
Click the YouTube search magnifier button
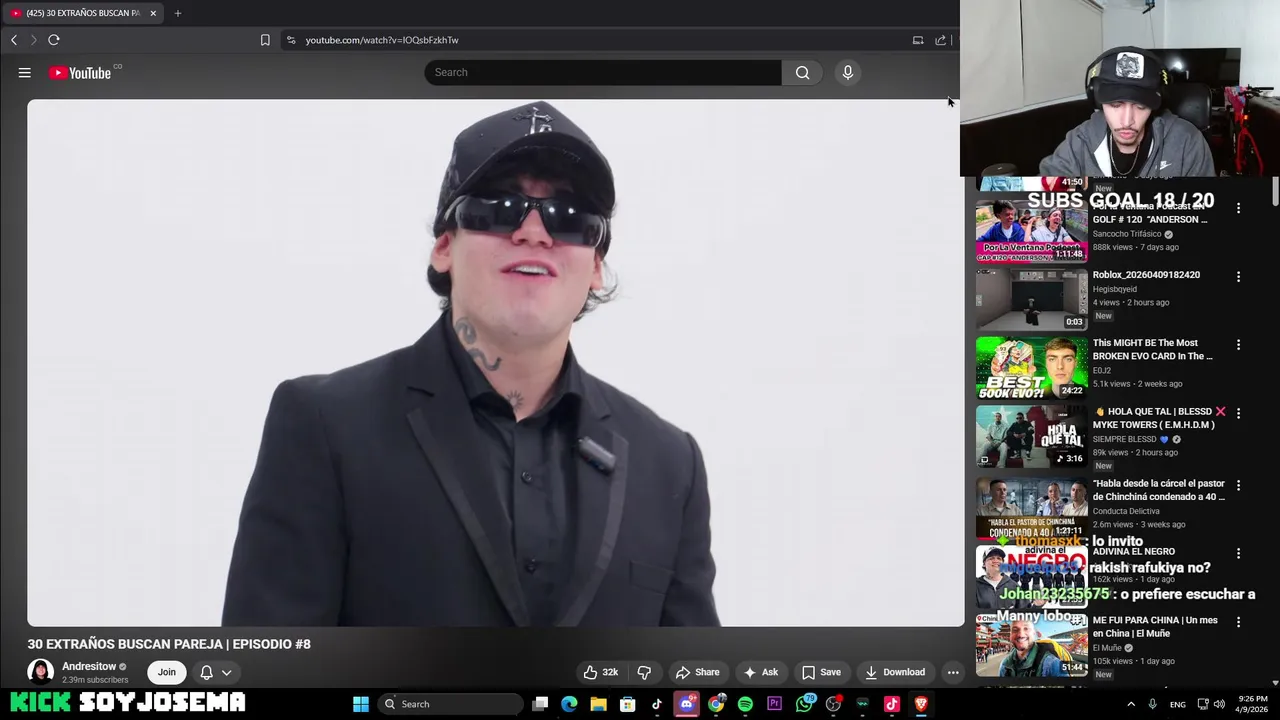coord(802,73)
